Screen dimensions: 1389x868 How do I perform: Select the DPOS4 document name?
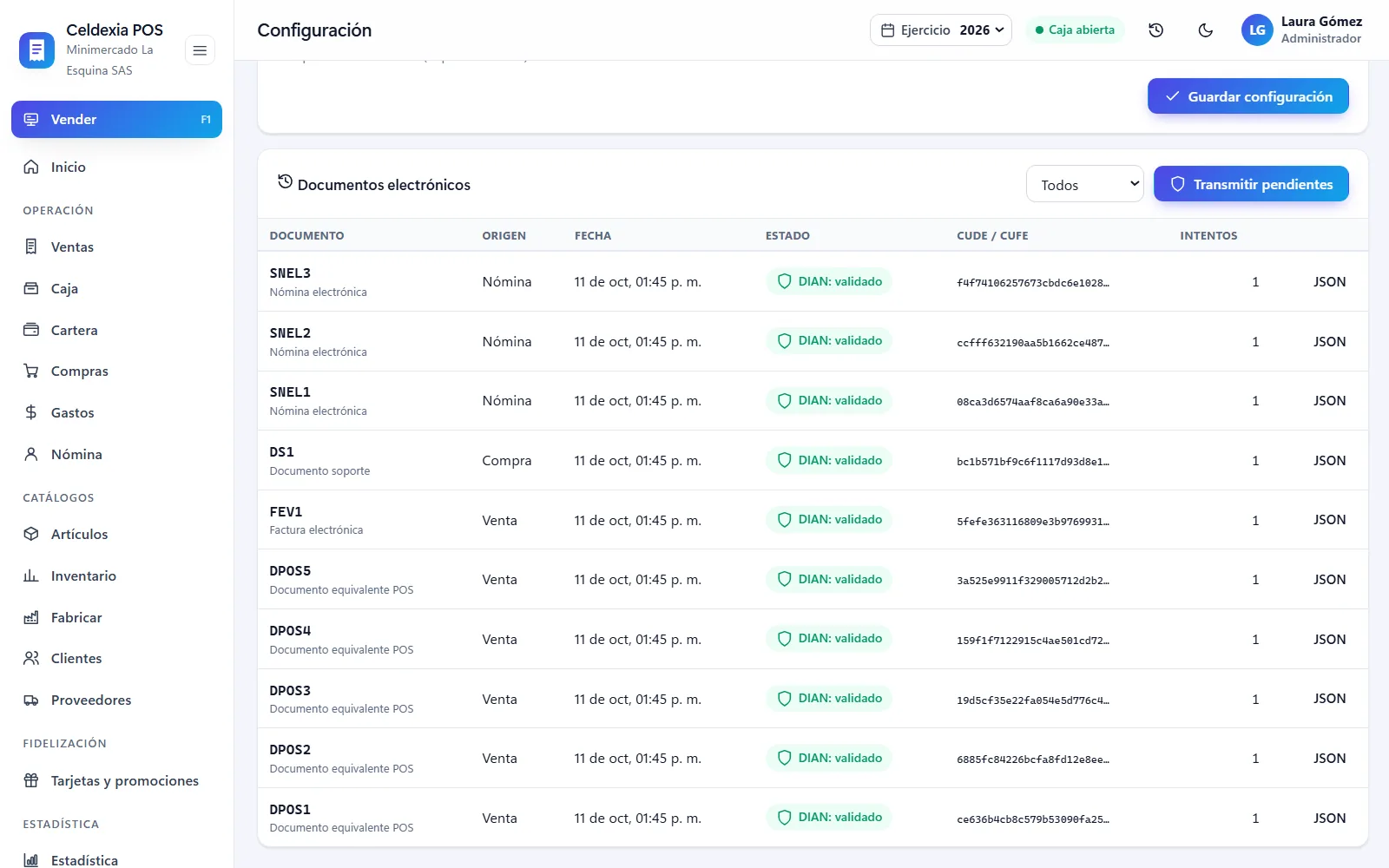pos(290,631)
